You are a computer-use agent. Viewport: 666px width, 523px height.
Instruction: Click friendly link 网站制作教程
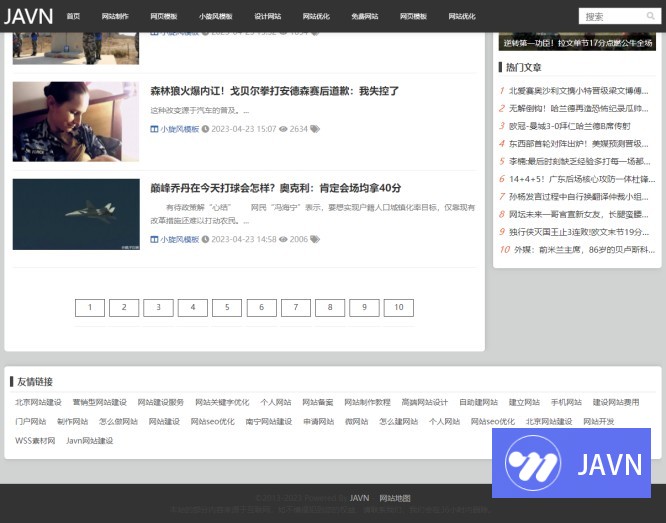tap(367, 402)
